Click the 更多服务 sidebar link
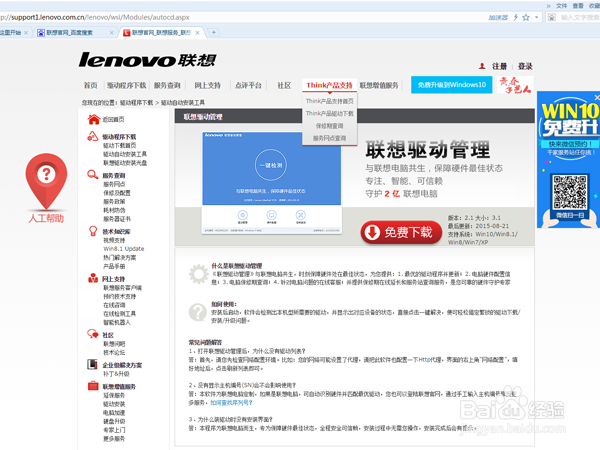The height and width of the screenshot is (450, 600). pos(114,439)
